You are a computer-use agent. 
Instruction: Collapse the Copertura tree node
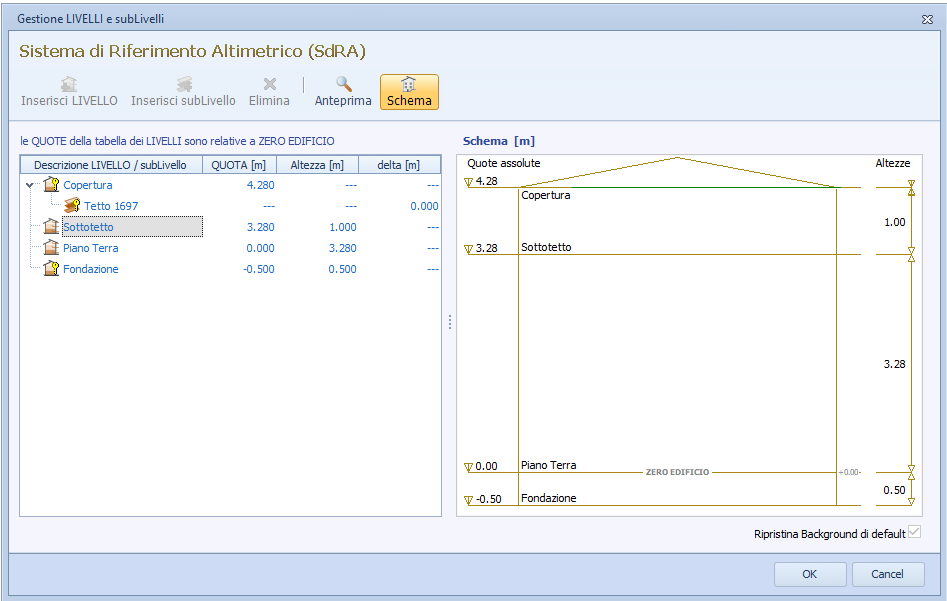tap(30, 185)
